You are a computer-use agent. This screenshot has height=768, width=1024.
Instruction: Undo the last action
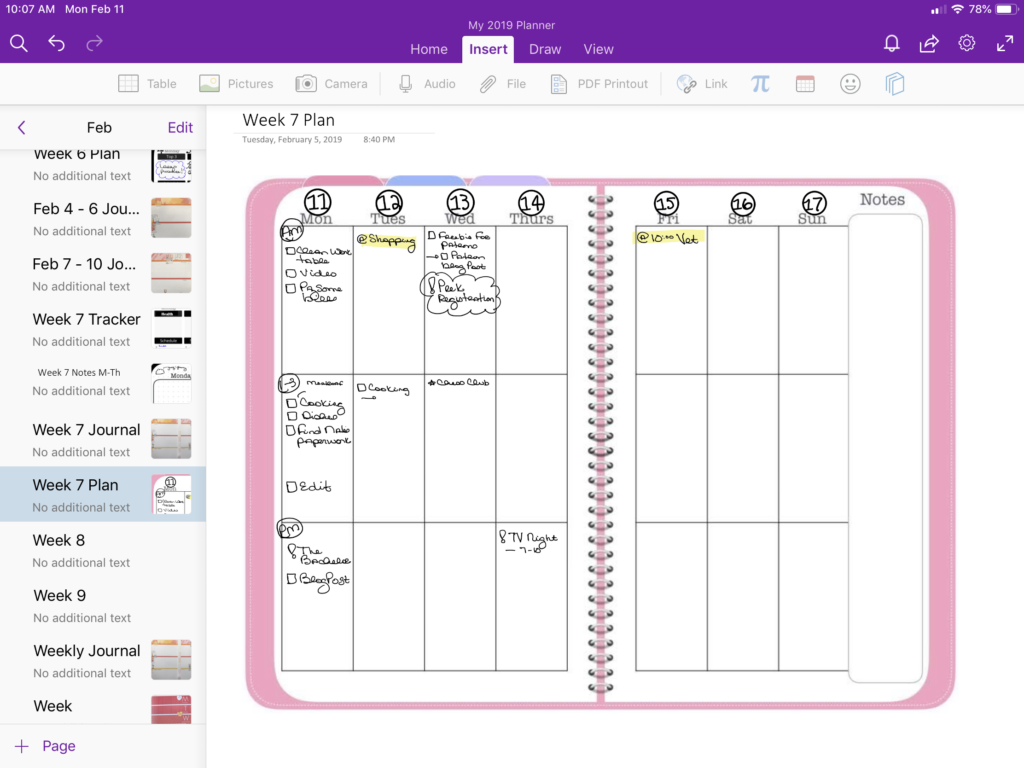click(57, 43)
